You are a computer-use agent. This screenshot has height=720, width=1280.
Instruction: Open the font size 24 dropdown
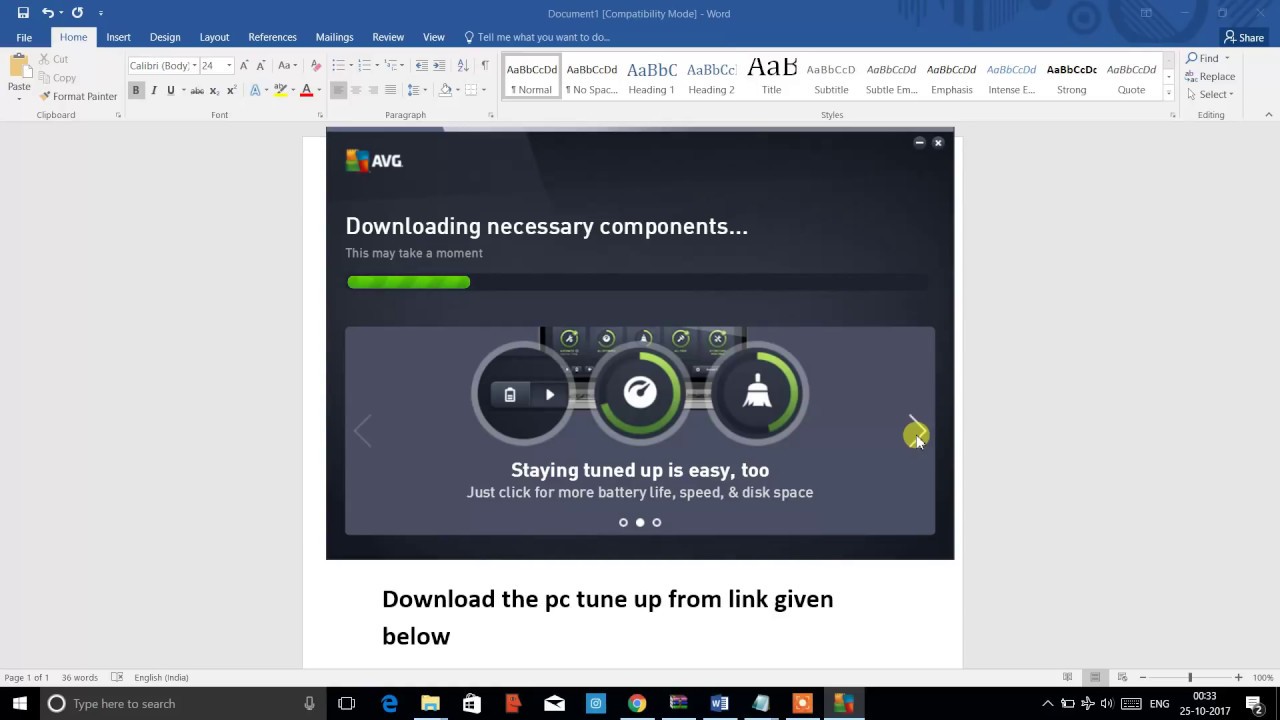tap(229, 65)
